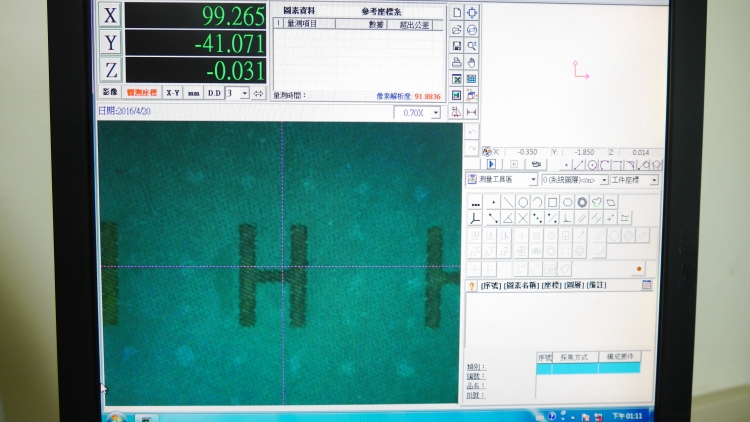This screenshot has width=750, height=422.
Task: Click the New file icon
Action: coord(457,13)
